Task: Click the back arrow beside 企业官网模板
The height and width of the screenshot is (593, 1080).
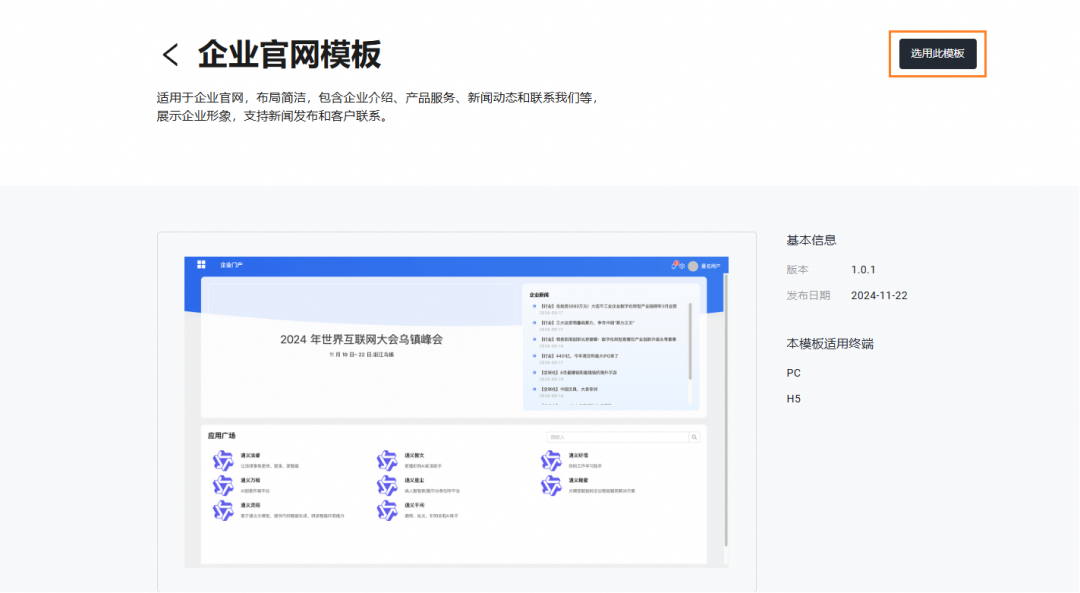Action: pos(170,54)
